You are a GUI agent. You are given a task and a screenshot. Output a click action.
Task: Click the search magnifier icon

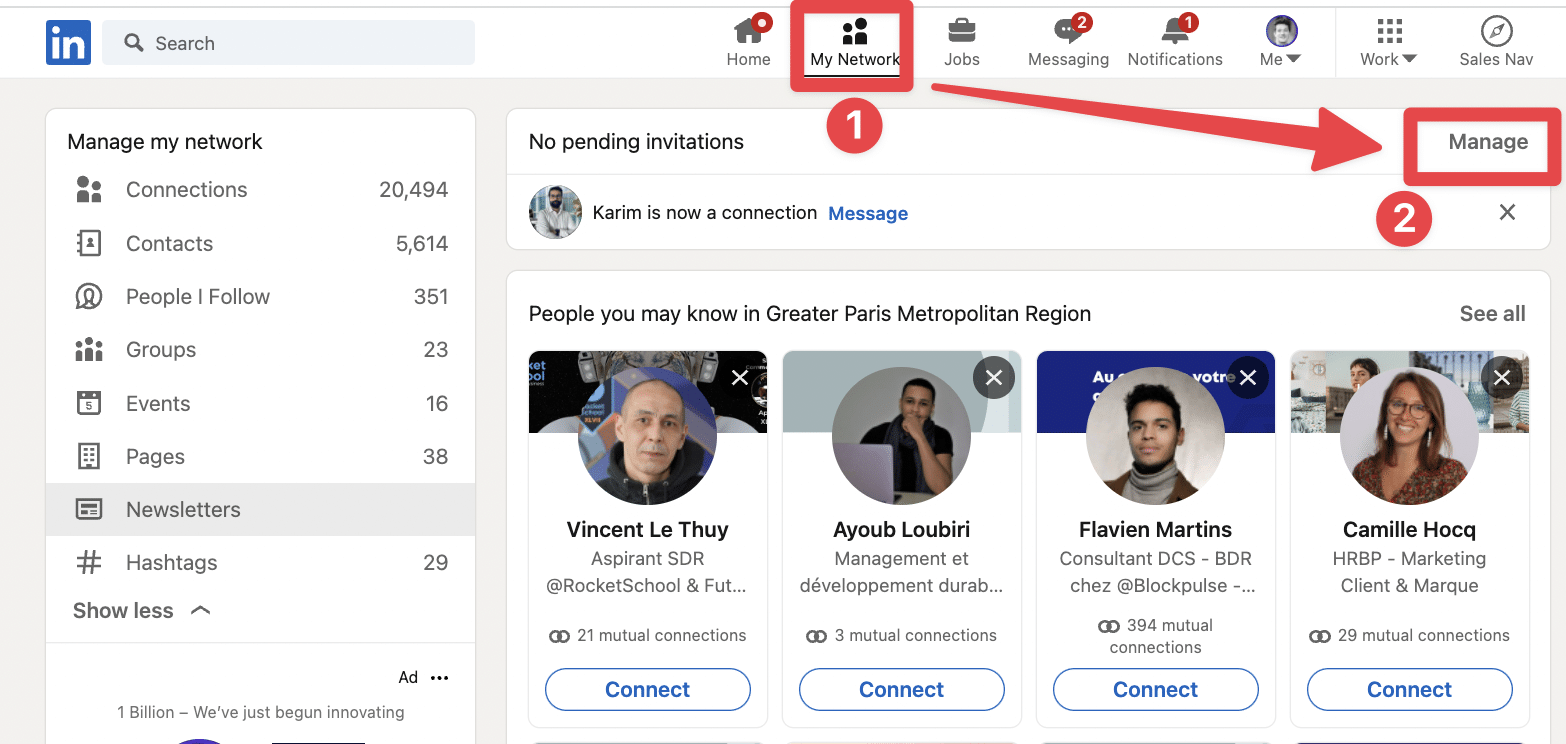134,43
